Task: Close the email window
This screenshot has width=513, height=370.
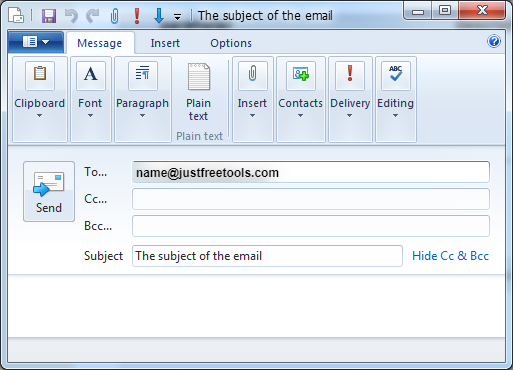Action: pos(482,11)
